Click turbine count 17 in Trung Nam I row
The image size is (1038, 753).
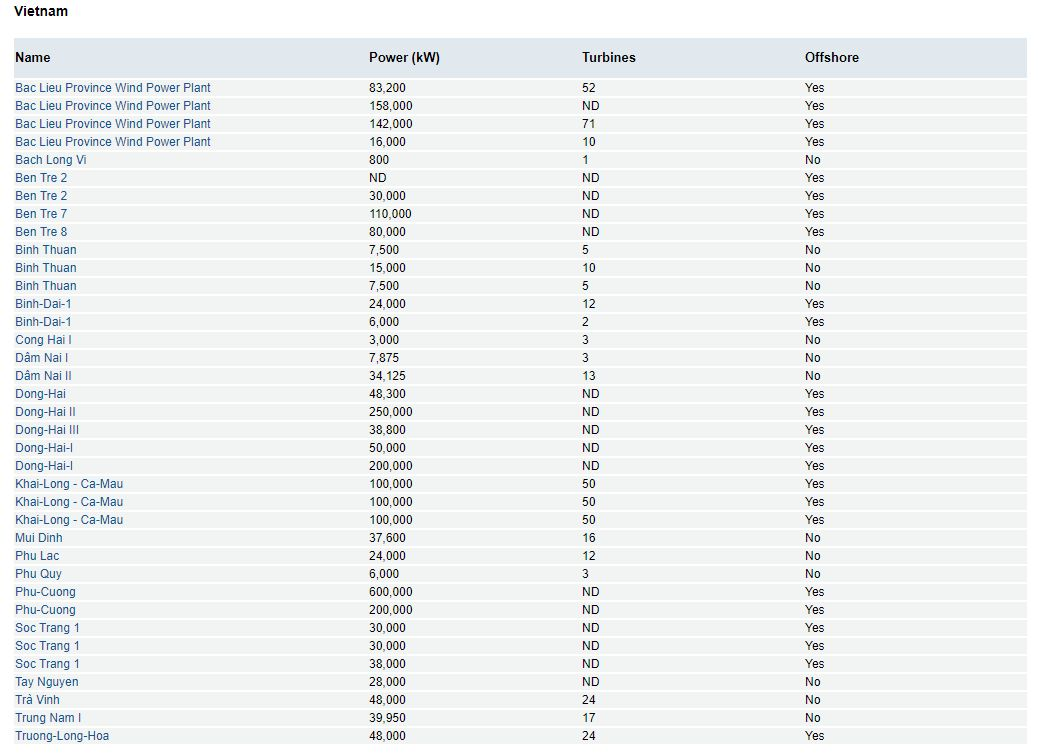pos(589,717)
